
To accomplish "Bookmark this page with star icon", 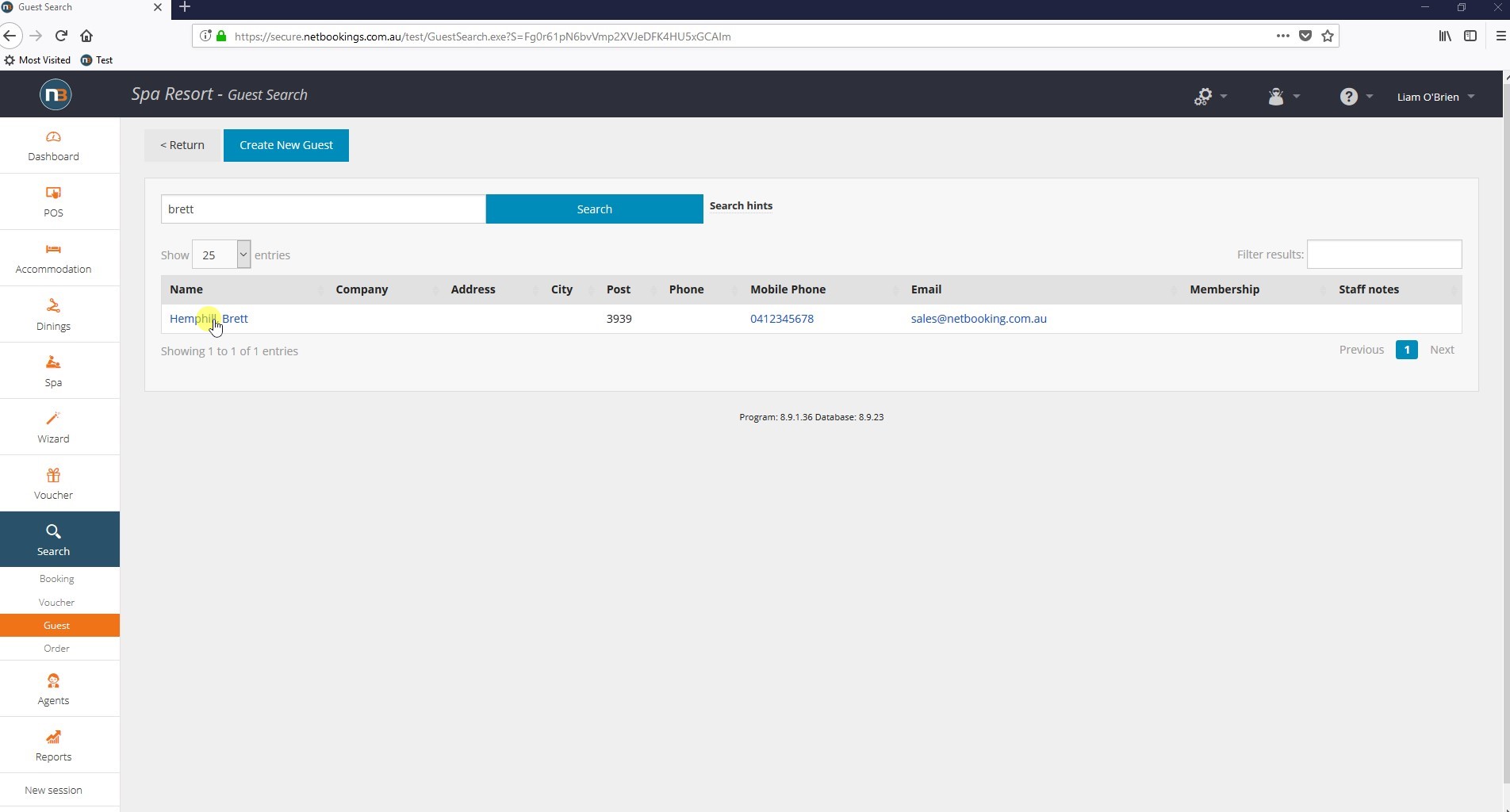I will click(1328, 36).
